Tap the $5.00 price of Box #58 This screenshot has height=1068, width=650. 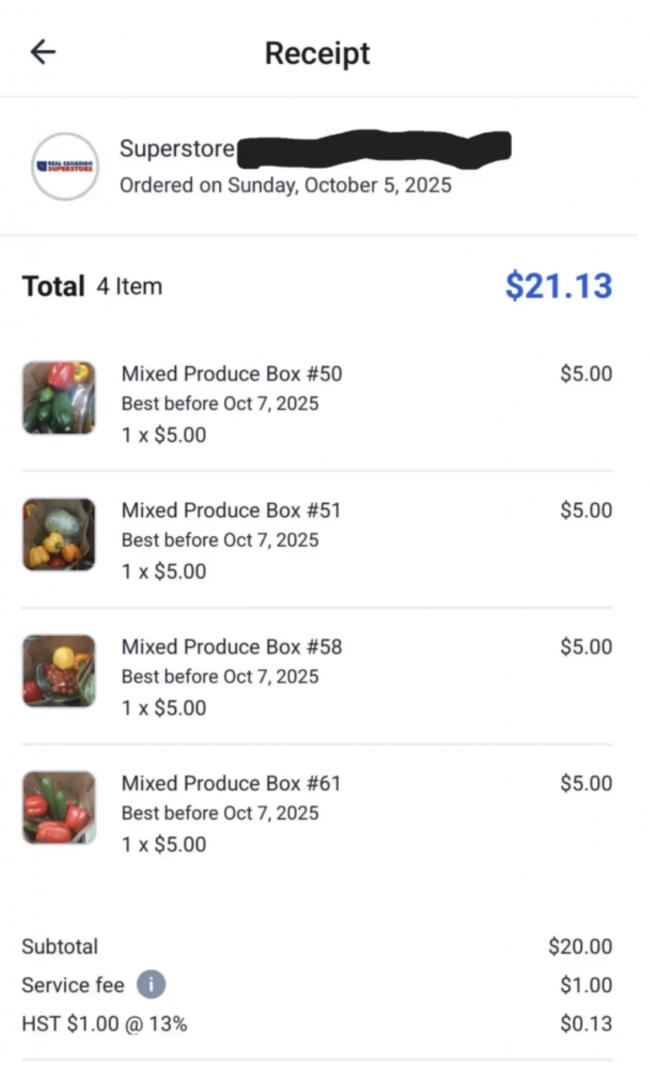pos(586,647)
